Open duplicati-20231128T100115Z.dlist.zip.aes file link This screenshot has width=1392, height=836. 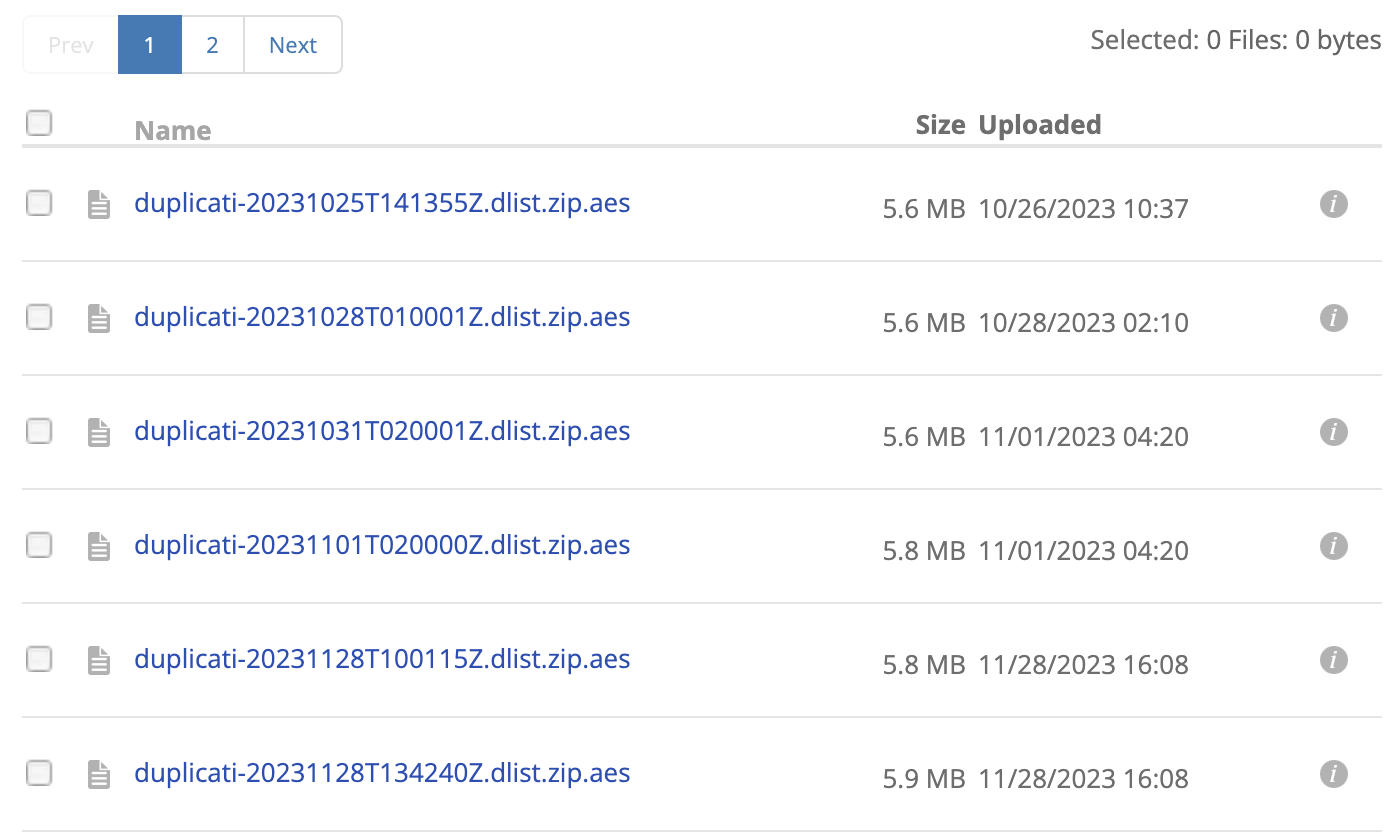coord(382,660)
